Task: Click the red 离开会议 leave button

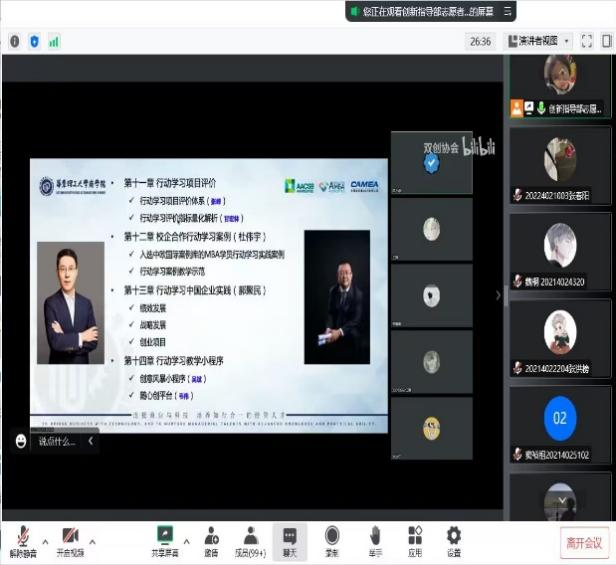Action: [x=584, y=543]
